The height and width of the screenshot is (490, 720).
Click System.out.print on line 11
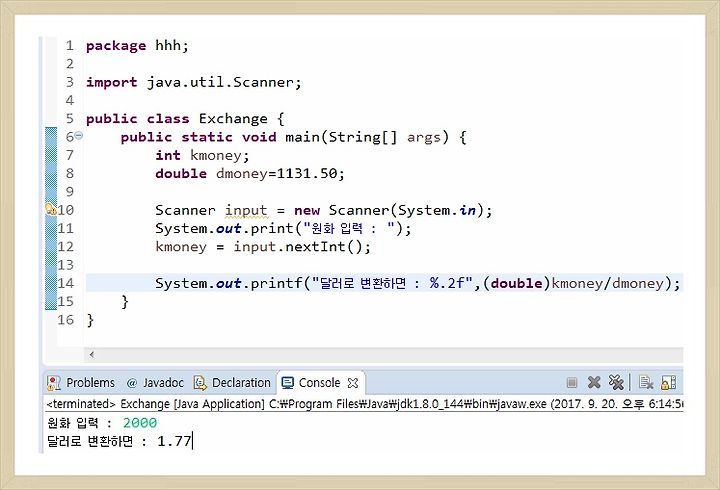click(224, 228)
